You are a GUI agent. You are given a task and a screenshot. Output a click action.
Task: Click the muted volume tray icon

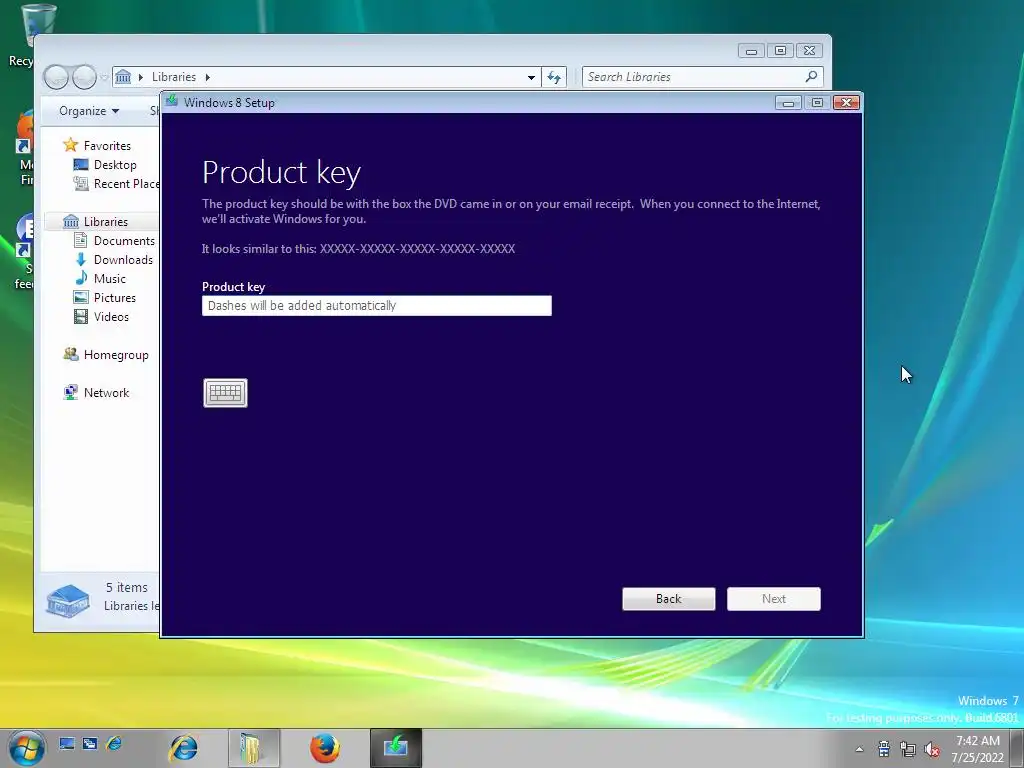pos(932,749)
